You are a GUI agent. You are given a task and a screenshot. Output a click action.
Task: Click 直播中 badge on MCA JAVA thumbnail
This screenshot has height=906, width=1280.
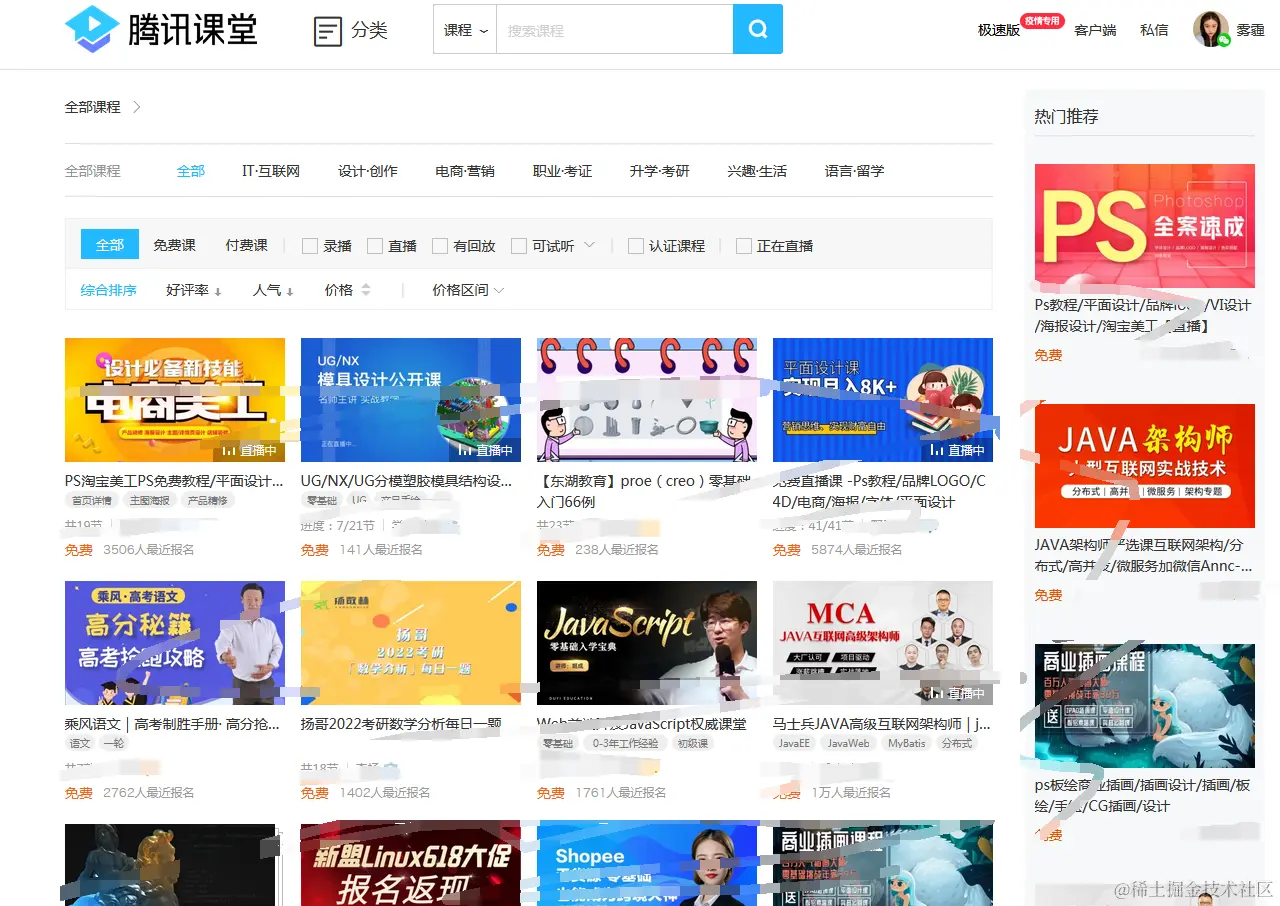click(956, 693)
